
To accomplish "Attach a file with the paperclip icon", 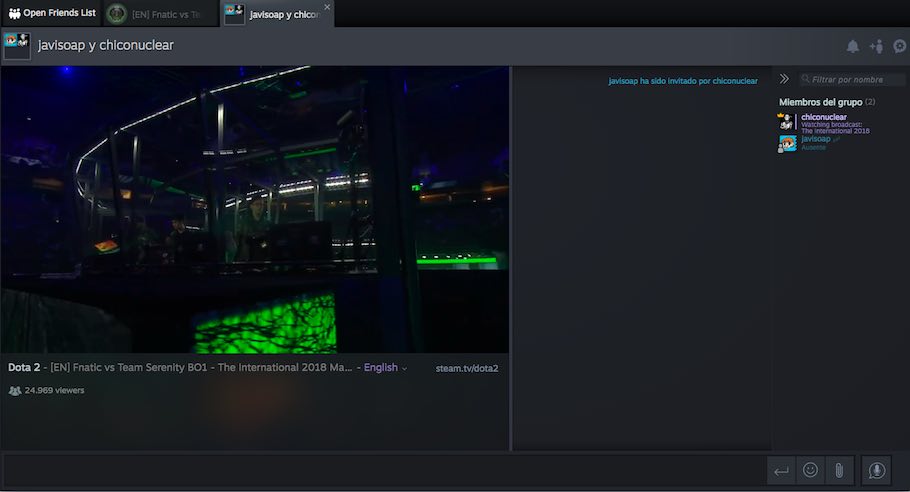I will coord(839,470).
